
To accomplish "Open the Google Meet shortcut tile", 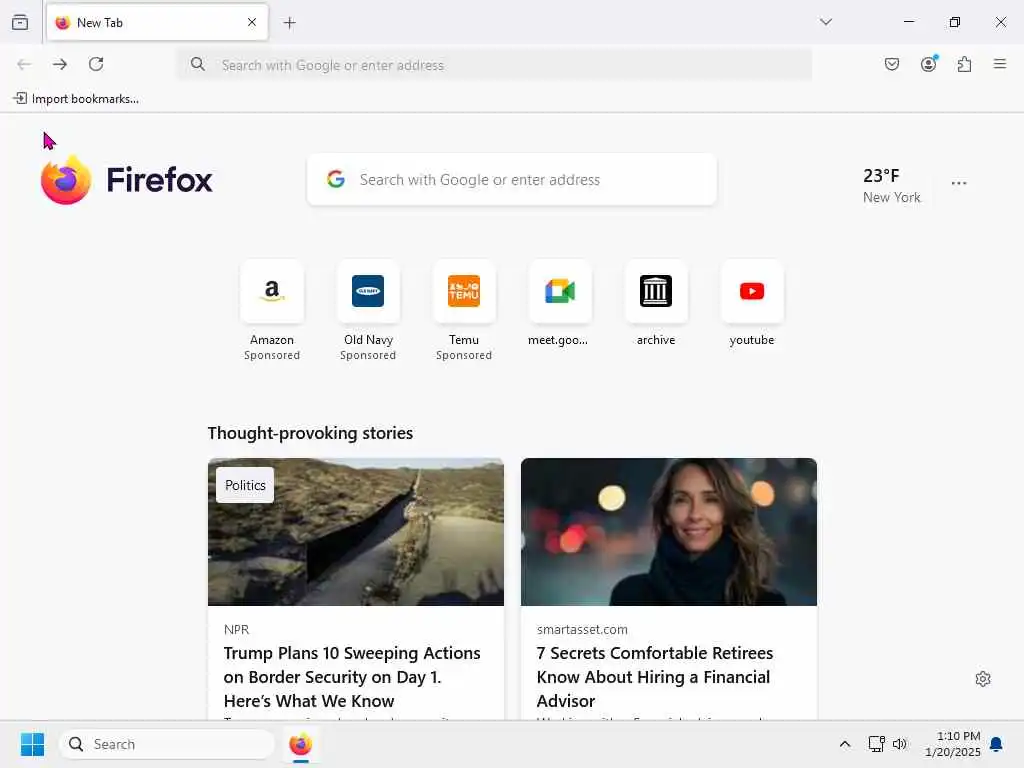I will coord(560,304).
